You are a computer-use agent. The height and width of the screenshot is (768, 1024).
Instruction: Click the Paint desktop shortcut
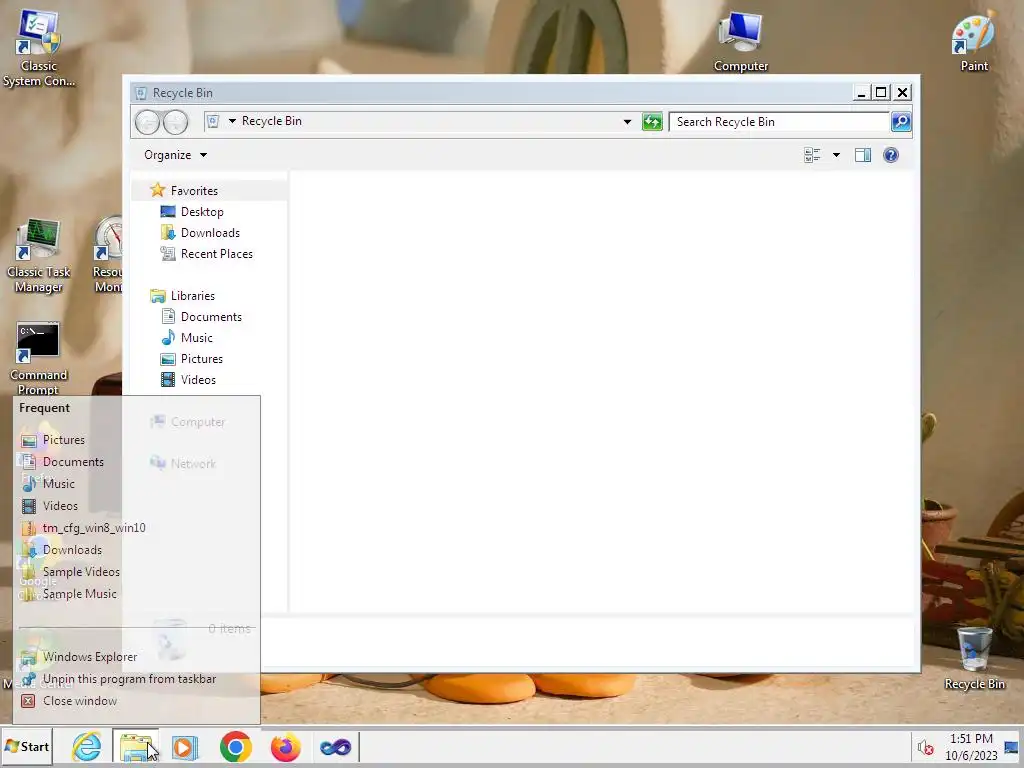point(974,40)
